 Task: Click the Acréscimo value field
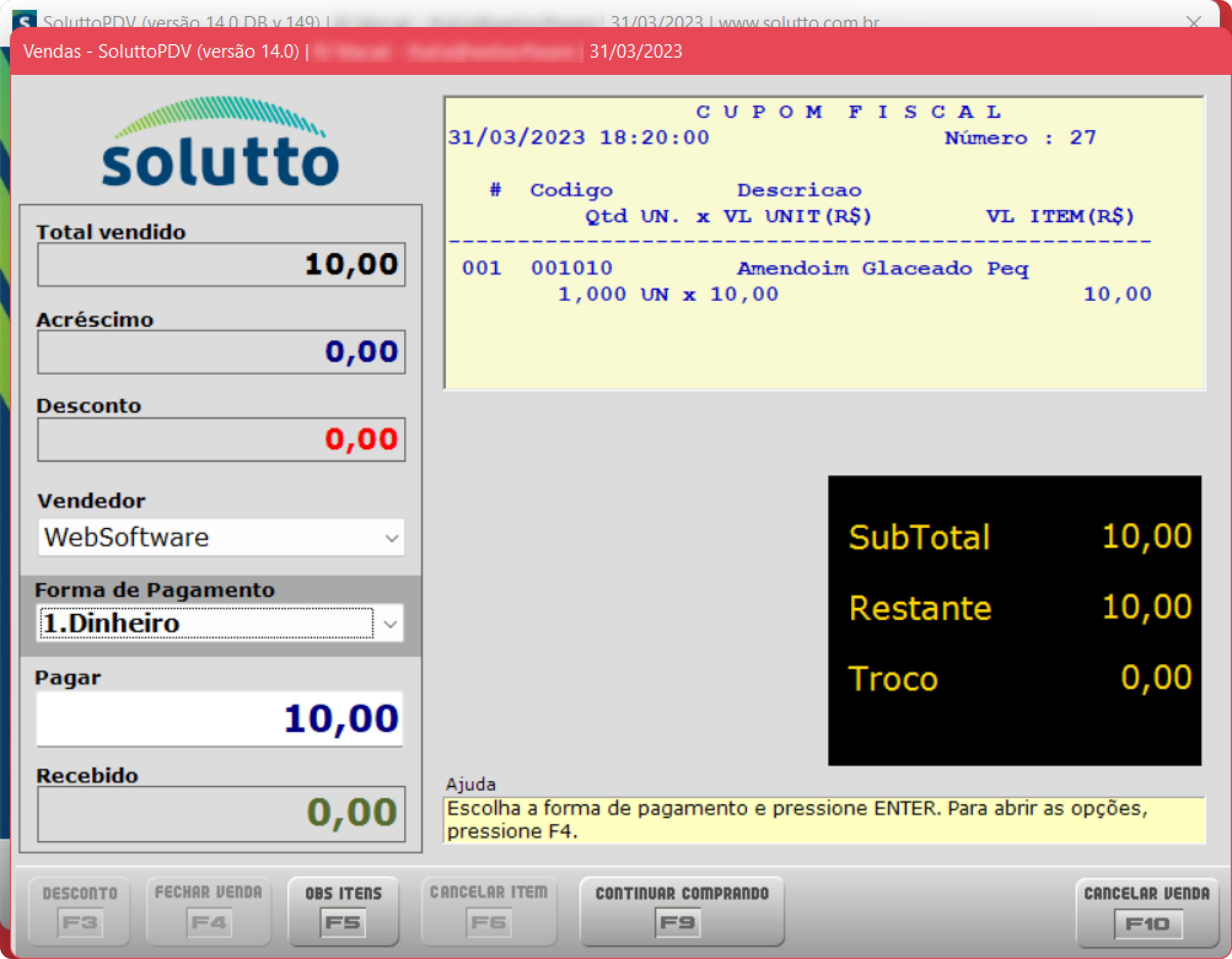pos(221,352)
